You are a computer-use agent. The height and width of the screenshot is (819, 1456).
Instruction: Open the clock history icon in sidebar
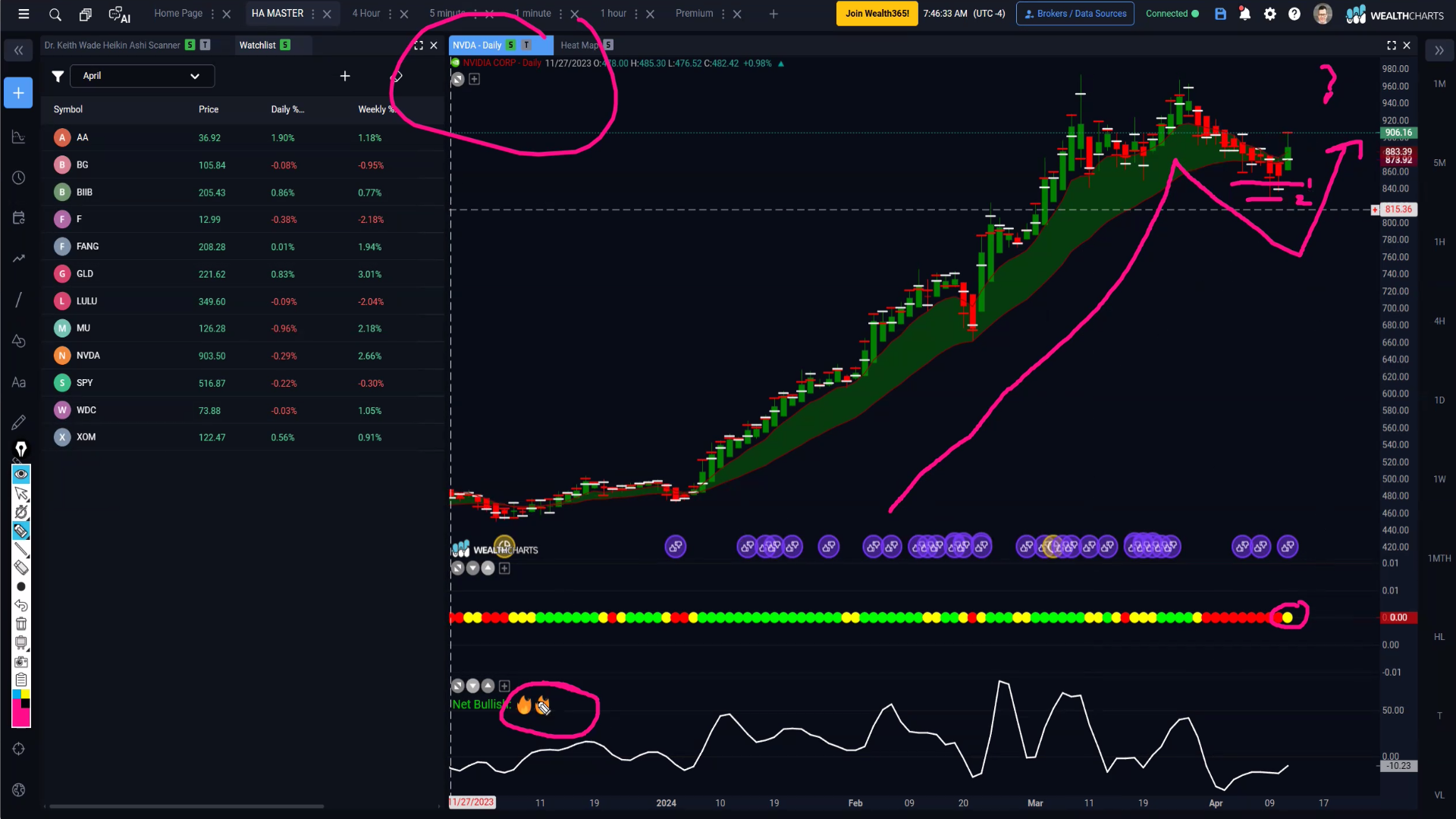(x=19, y=177)
